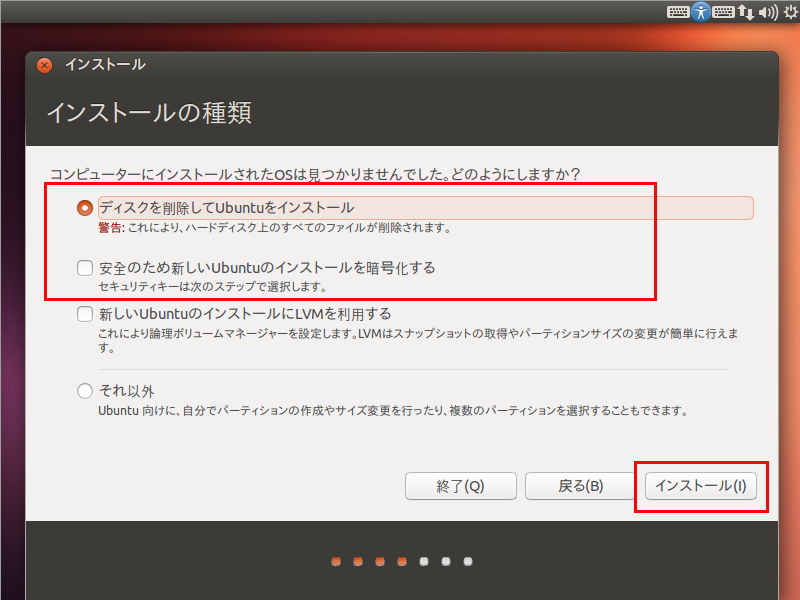Select the それ以外 radio option
The image size is (800, 600).
[85, 391]
